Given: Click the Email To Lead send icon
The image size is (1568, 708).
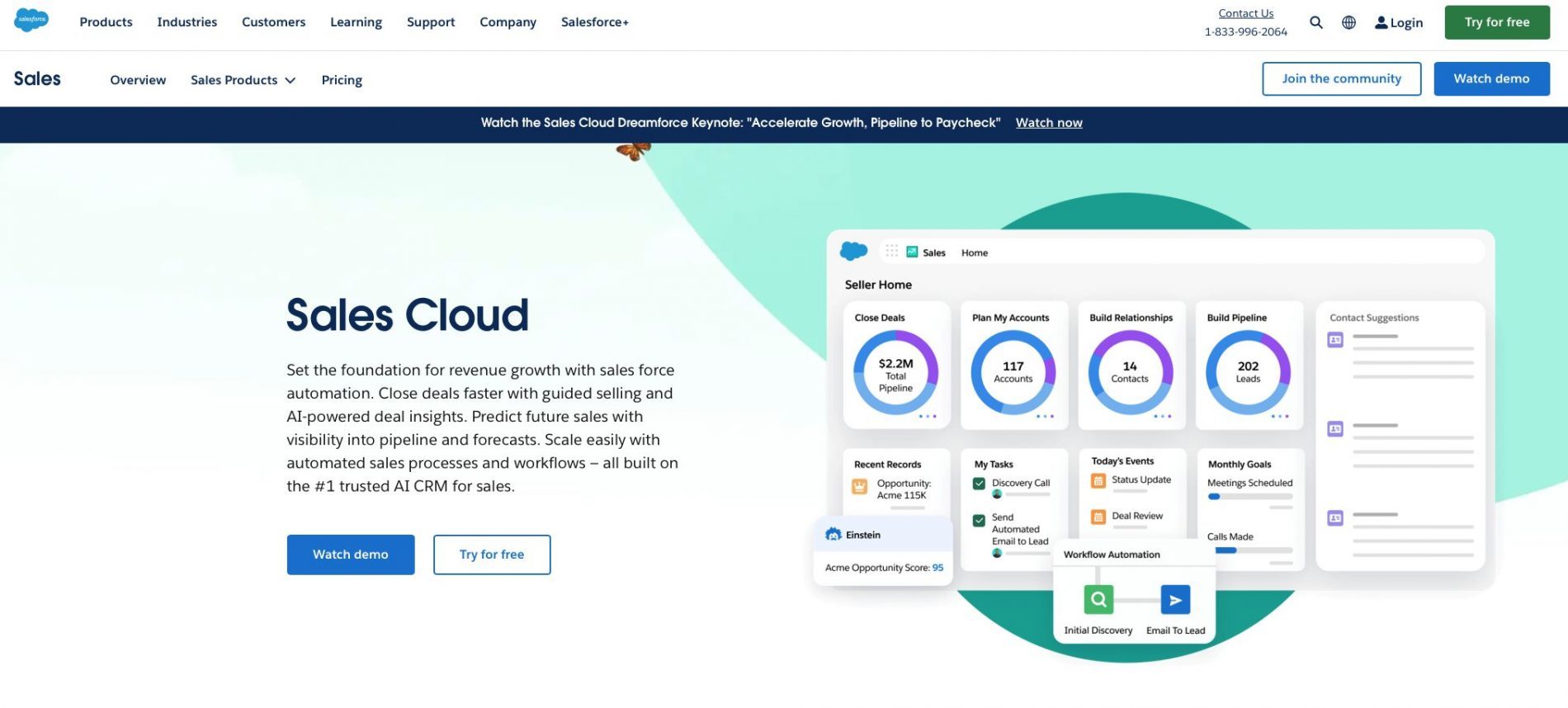Looking at the screenshot, I should [1175, 599].
